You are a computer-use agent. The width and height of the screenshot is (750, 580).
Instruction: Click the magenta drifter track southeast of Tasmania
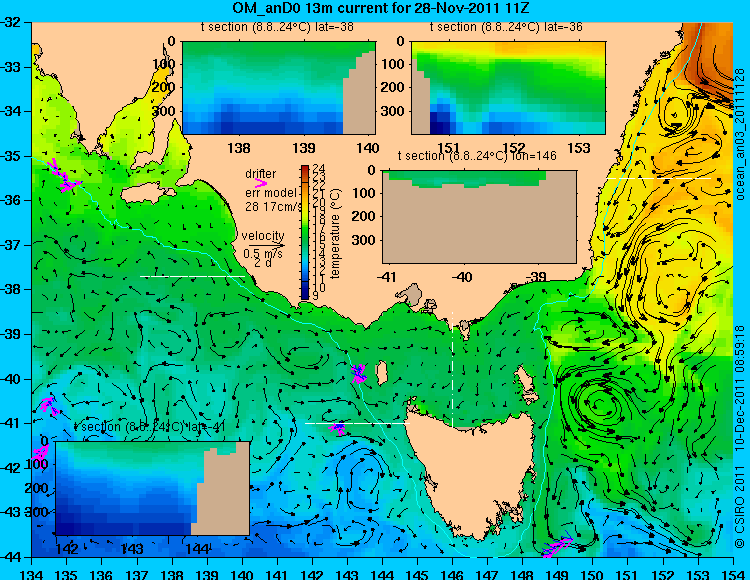pyautogui.click(x=557, y=547)
